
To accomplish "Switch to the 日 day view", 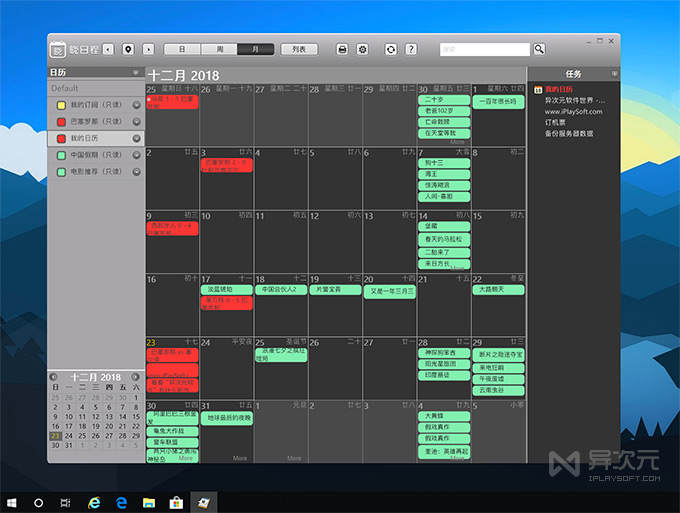I will coord(182,49).
